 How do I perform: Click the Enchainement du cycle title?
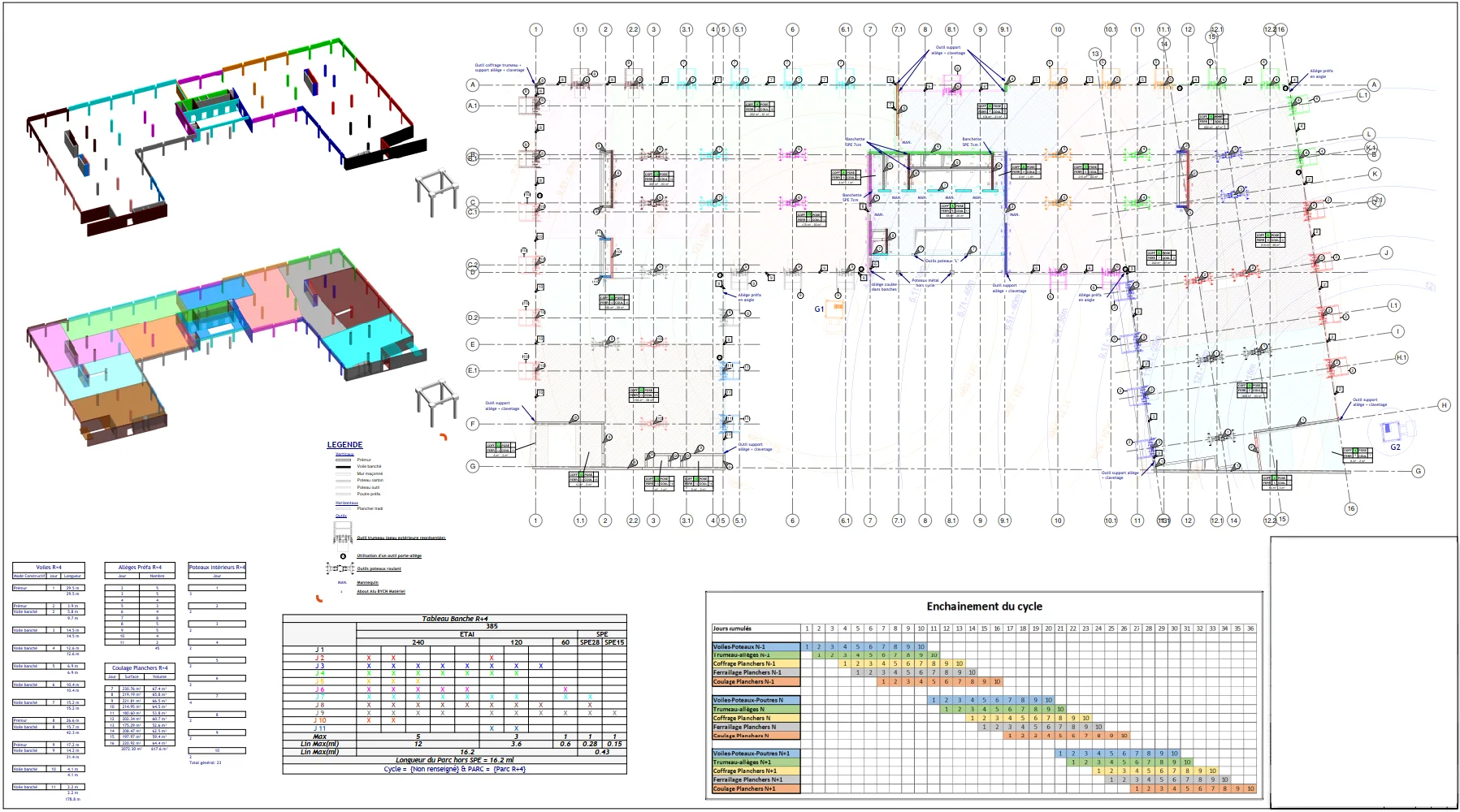pyautogui.click(x=984, y=607)
